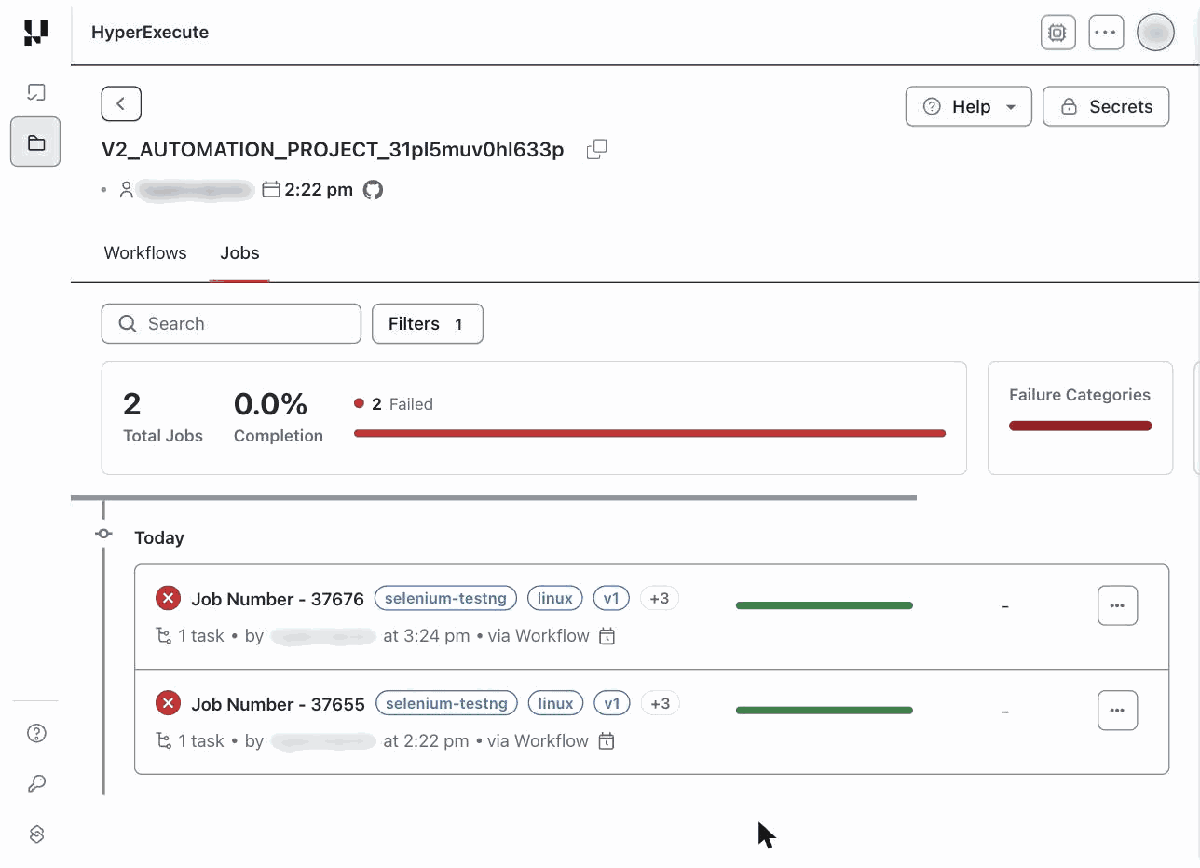1200x868 pixels.
Task: Click the Today section heading
Action: pos(160,538)
